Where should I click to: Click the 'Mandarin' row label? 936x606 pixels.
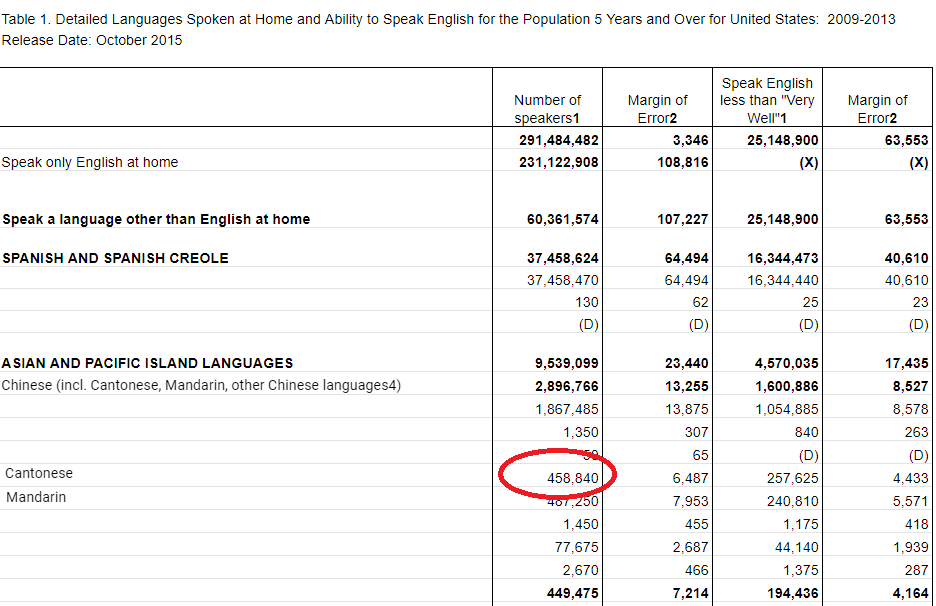pyautogui.click(x=36, y=497)
